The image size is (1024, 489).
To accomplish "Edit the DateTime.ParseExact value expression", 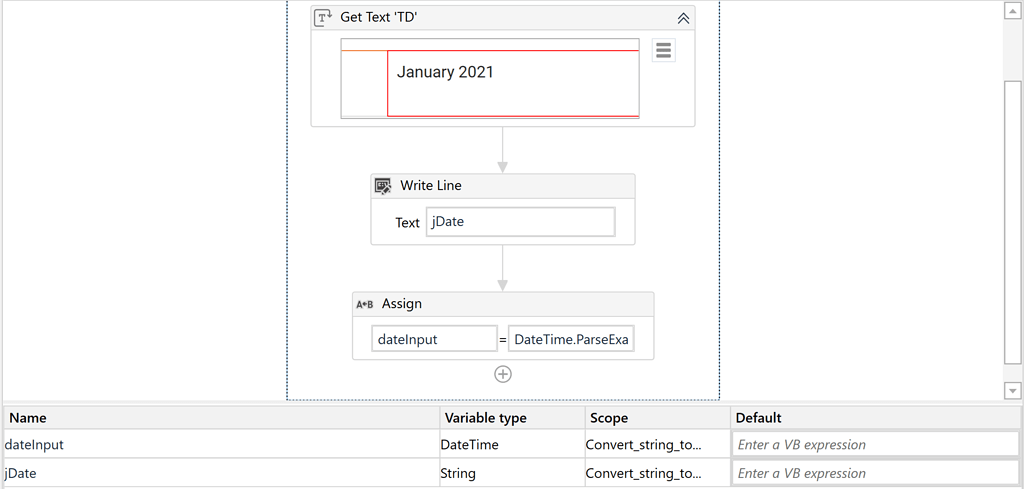I will pyautogui.click(x=570, y=340).
